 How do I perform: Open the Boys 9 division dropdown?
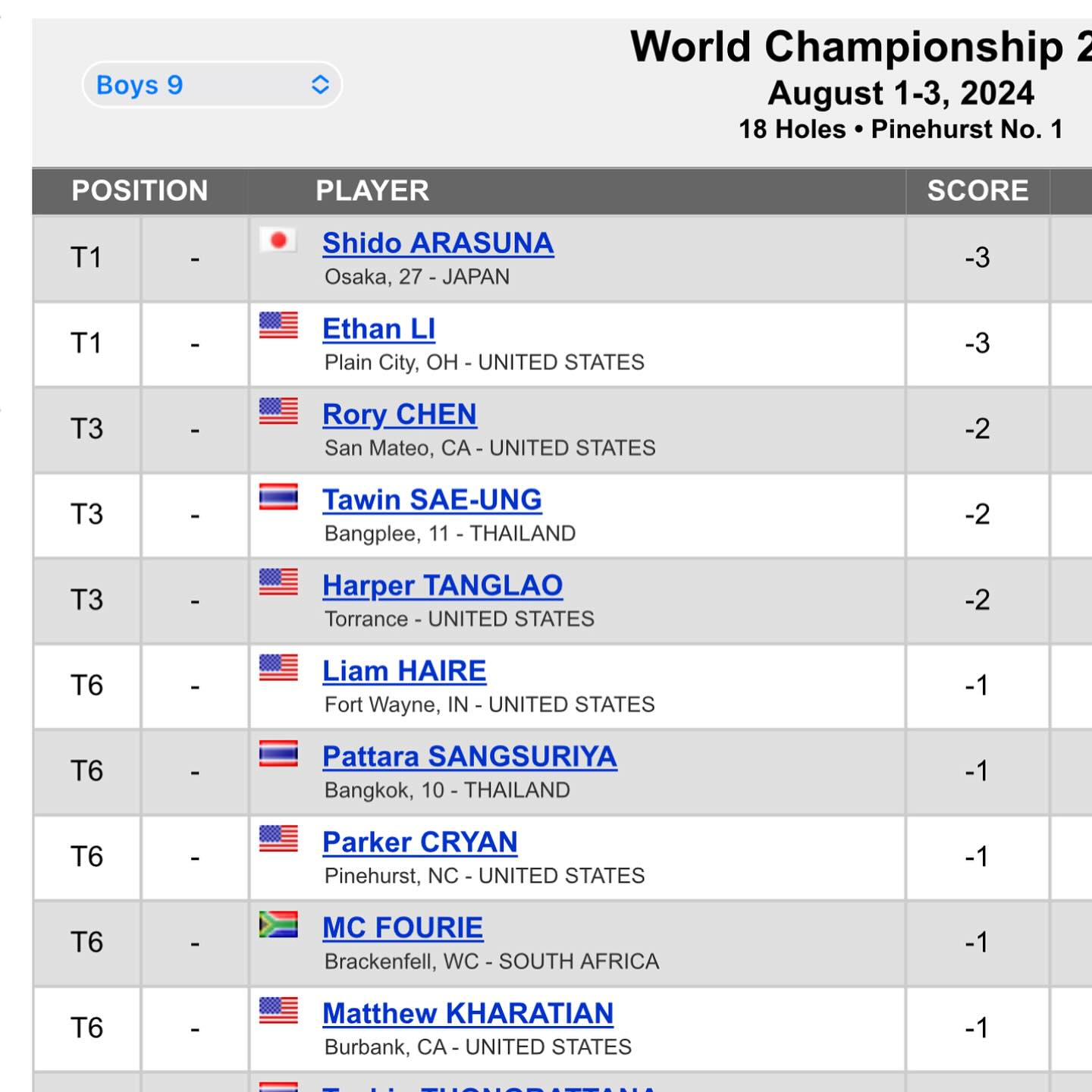coord(212,85)
